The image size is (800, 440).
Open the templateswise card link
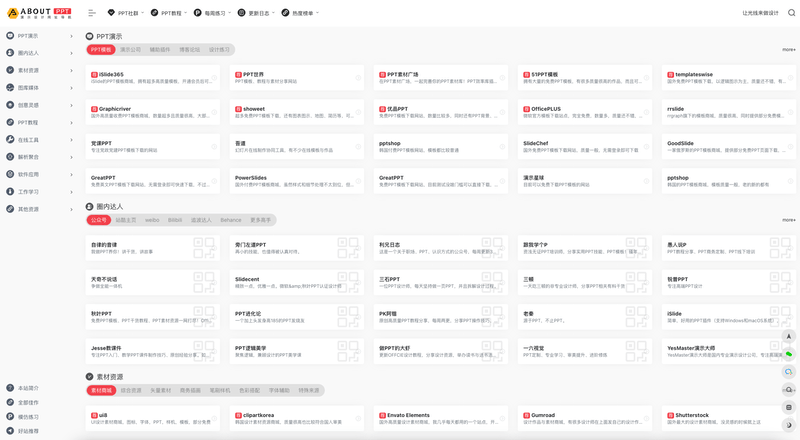729,78
